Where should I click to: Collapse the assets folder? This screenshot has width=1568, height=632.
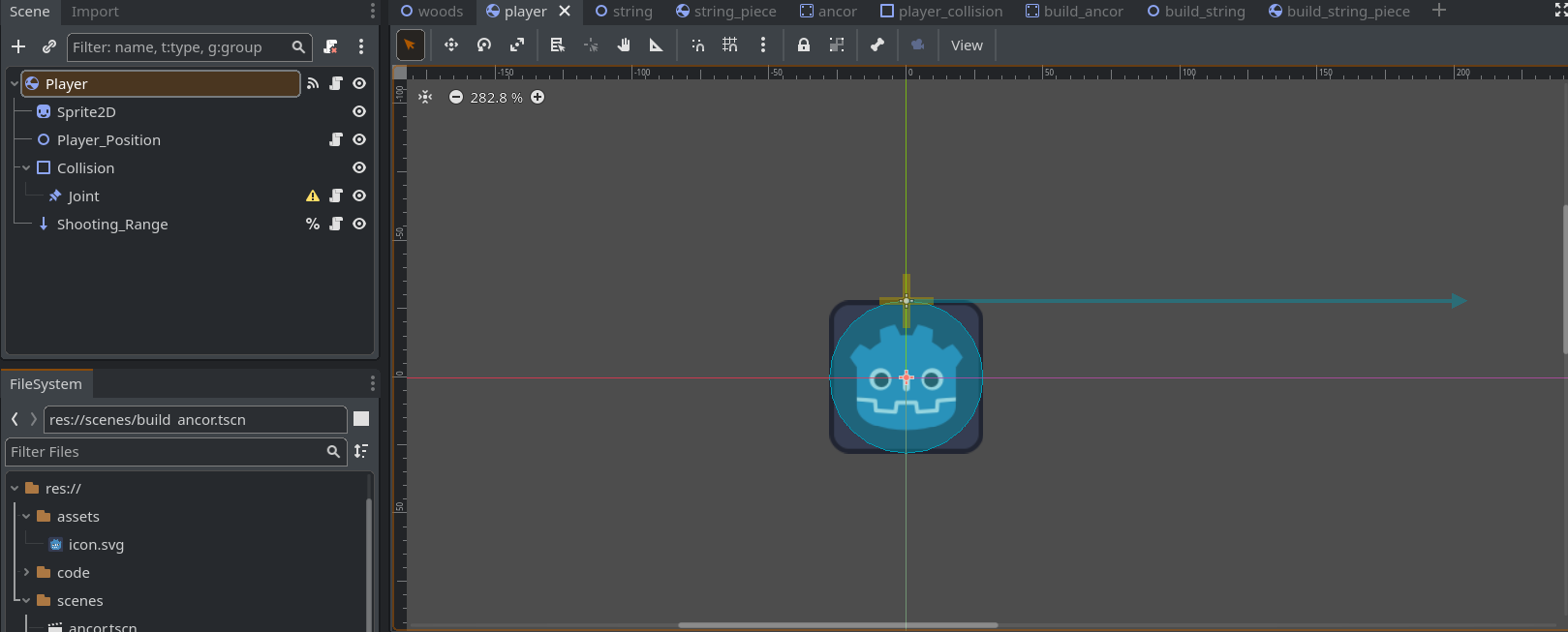pos(26,517)
